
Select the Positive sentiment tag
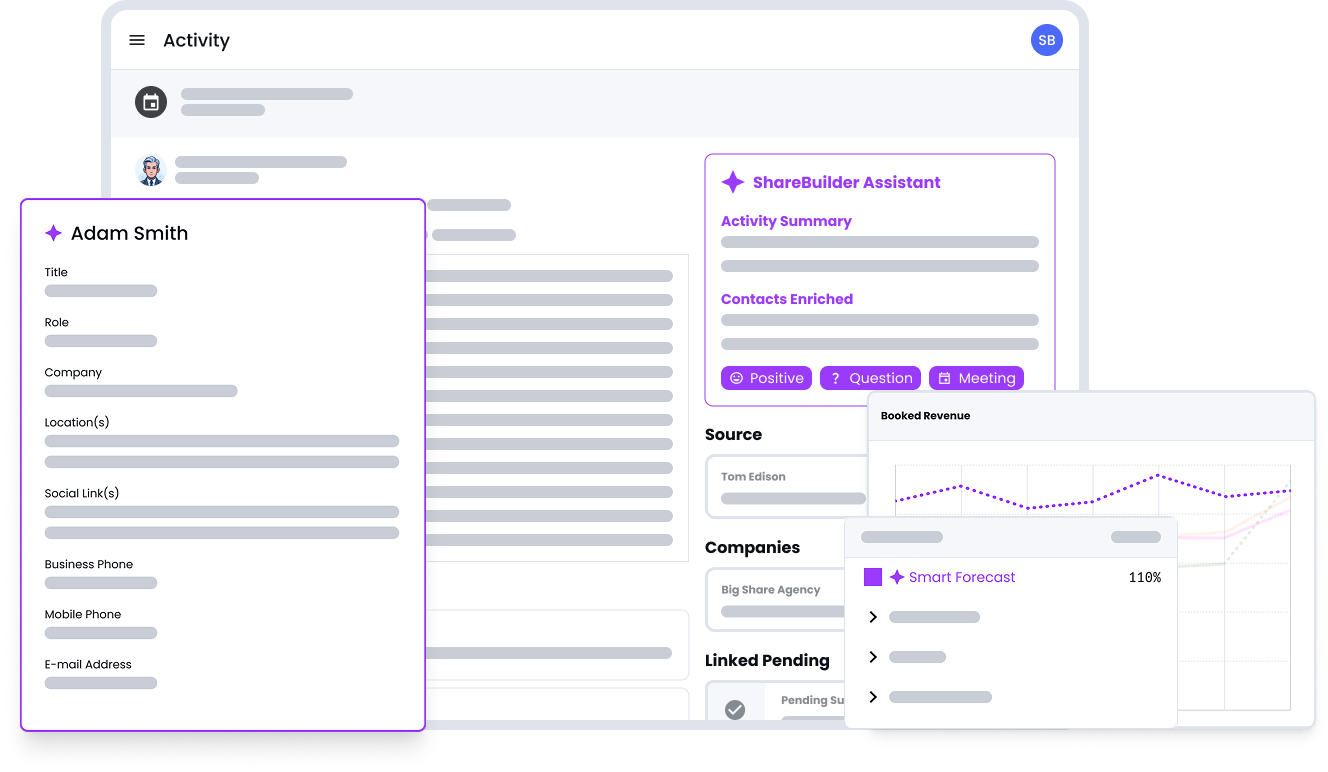766,378
